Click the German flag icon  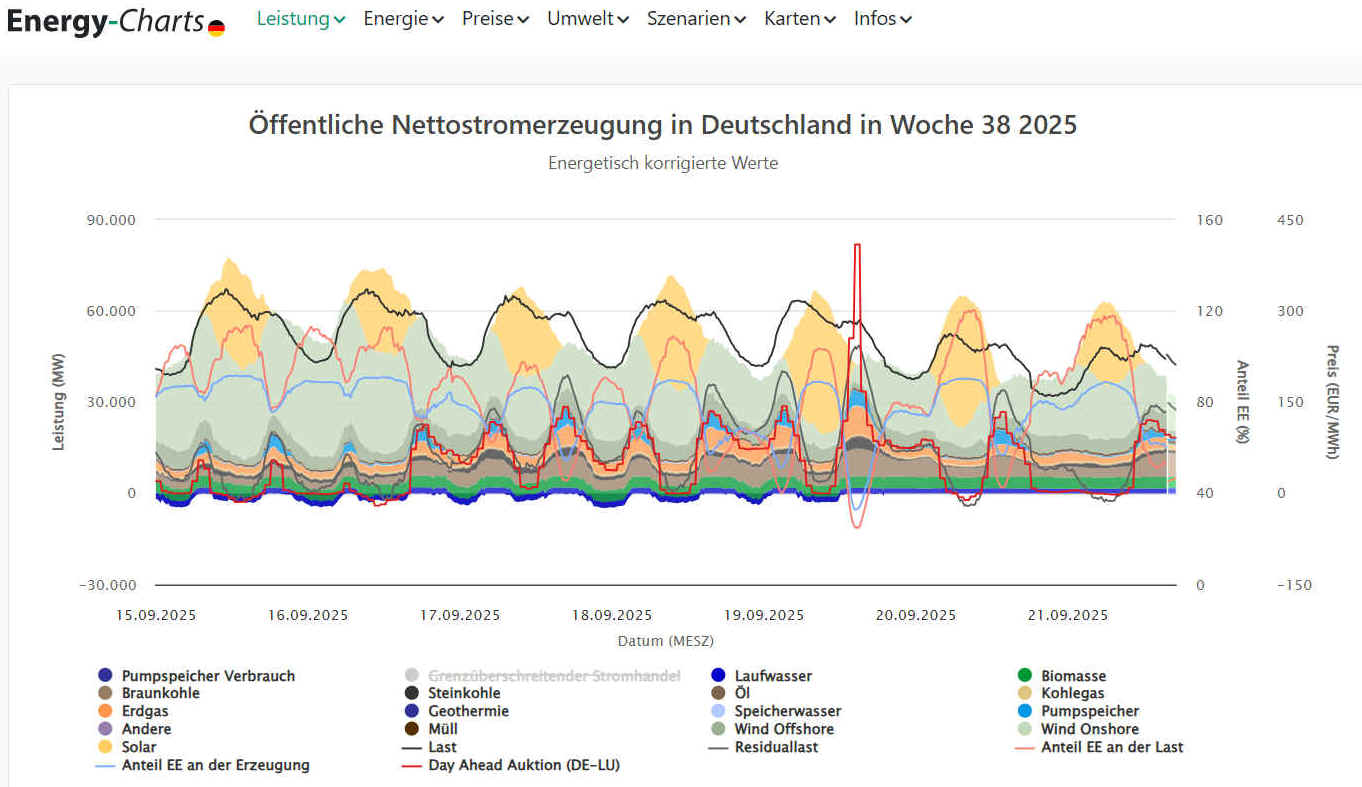pos(216,28)
